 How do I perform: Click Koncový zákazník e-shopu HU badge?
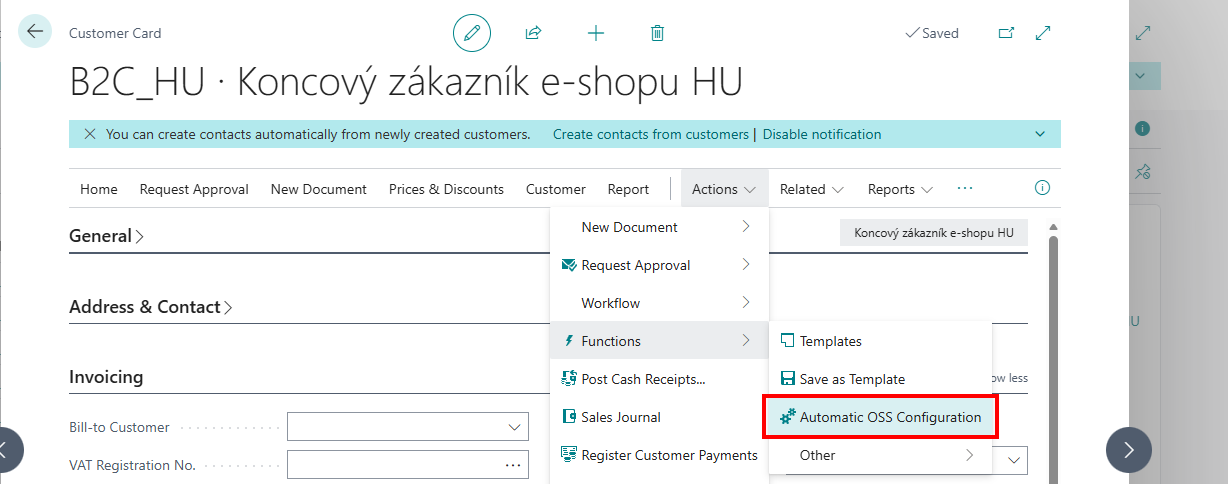(934, 233)
